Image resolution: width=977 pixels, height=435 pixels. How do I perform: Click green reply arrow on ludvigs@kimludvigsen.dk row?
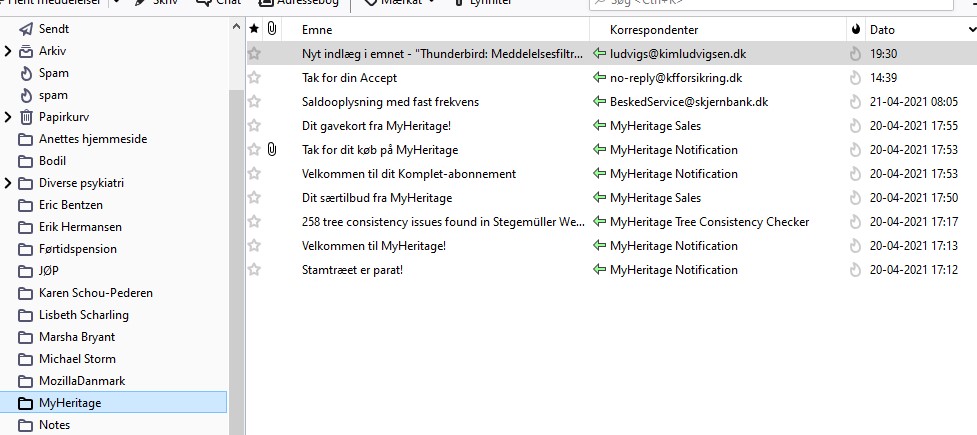click(x=599, y=54)
